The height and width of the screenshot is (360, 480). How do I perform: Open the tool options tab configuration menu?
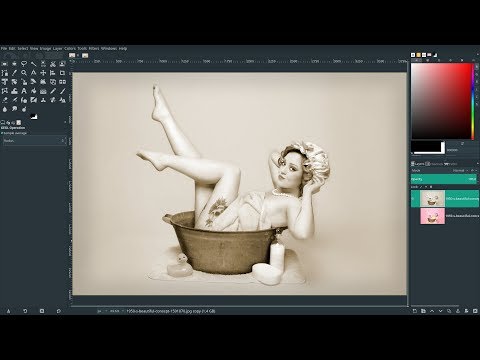click(x=65, y=122)
